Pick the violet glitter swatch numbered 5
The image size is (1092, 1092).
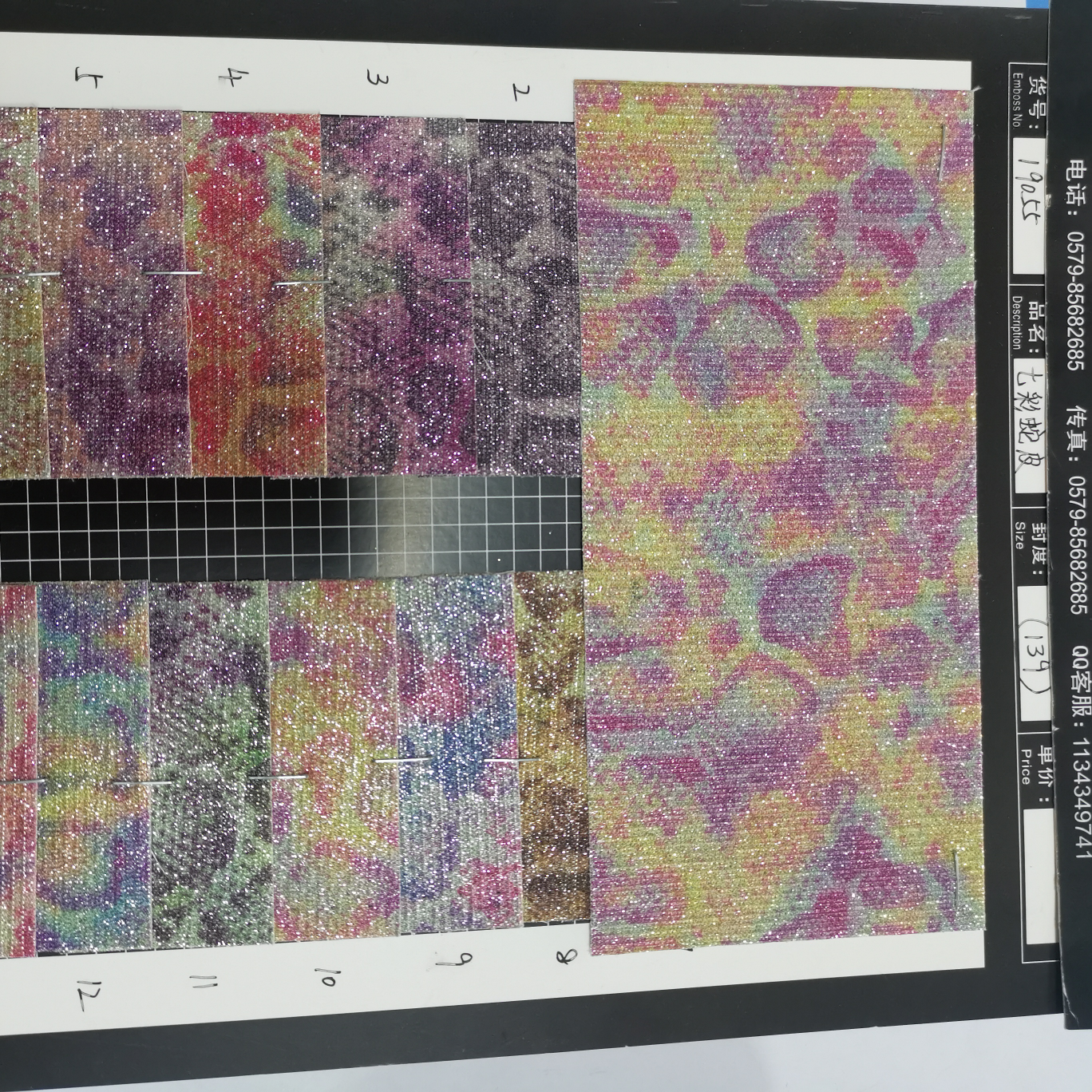(113, 289)
